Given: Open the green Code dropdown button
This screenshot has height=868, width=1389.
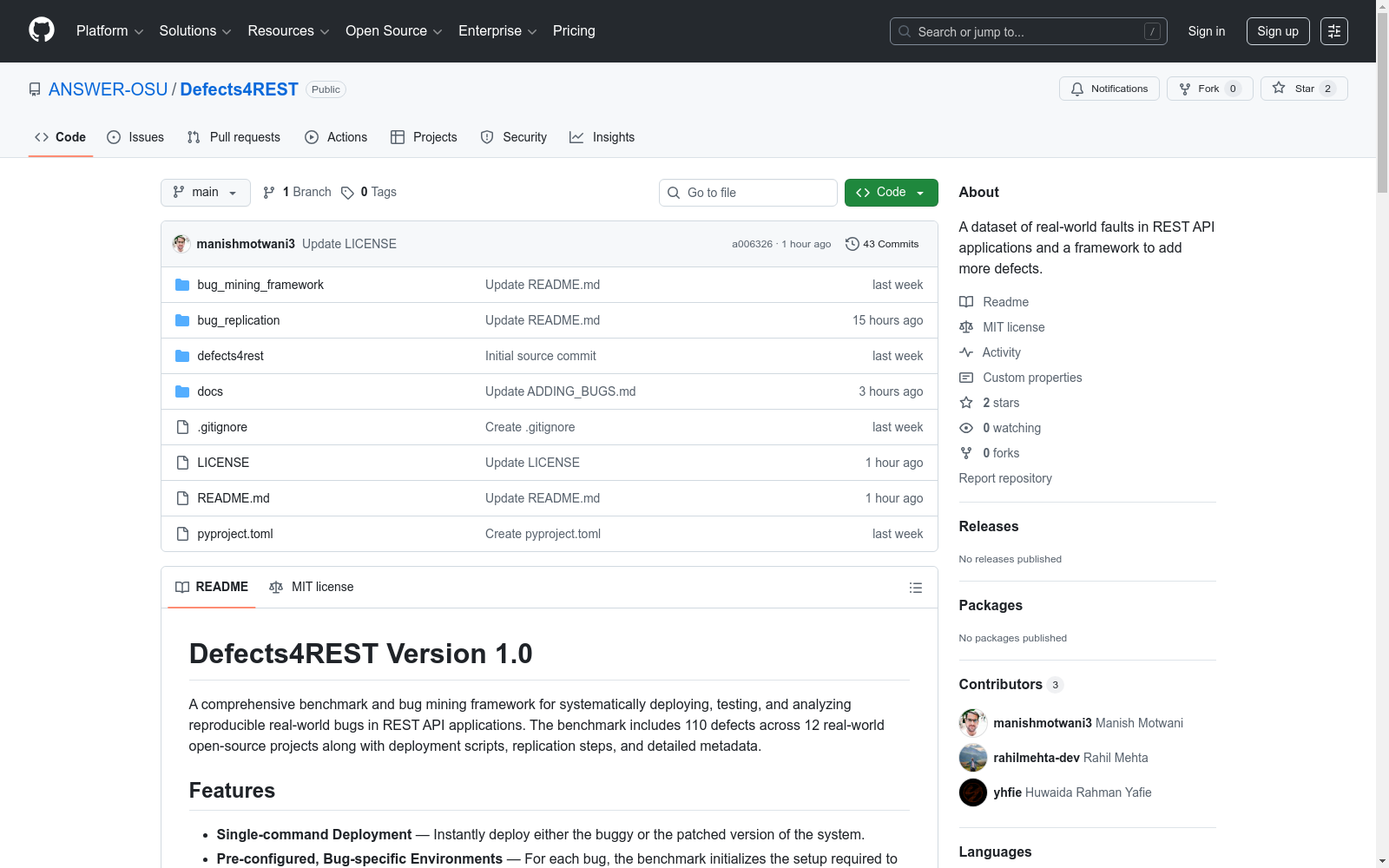Looking at the screenshot, I should 891,193.
